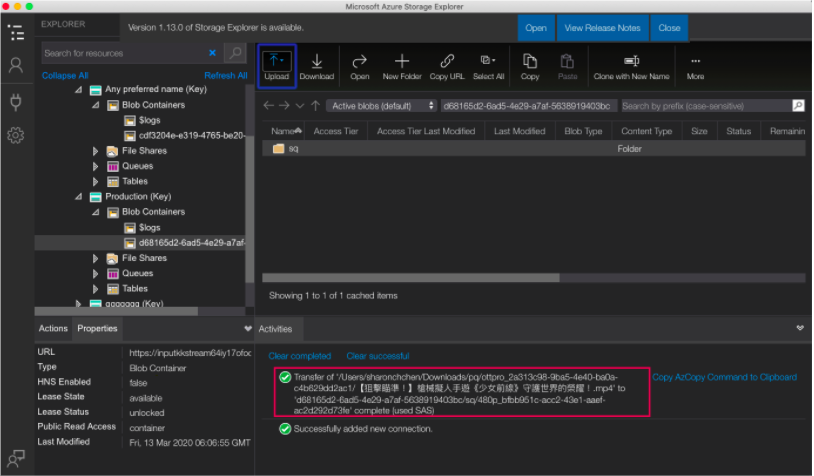Click the search magnifier in Explorer
Image resolution: width=814 pixels, height=476 pixels.
click(236, 53)
